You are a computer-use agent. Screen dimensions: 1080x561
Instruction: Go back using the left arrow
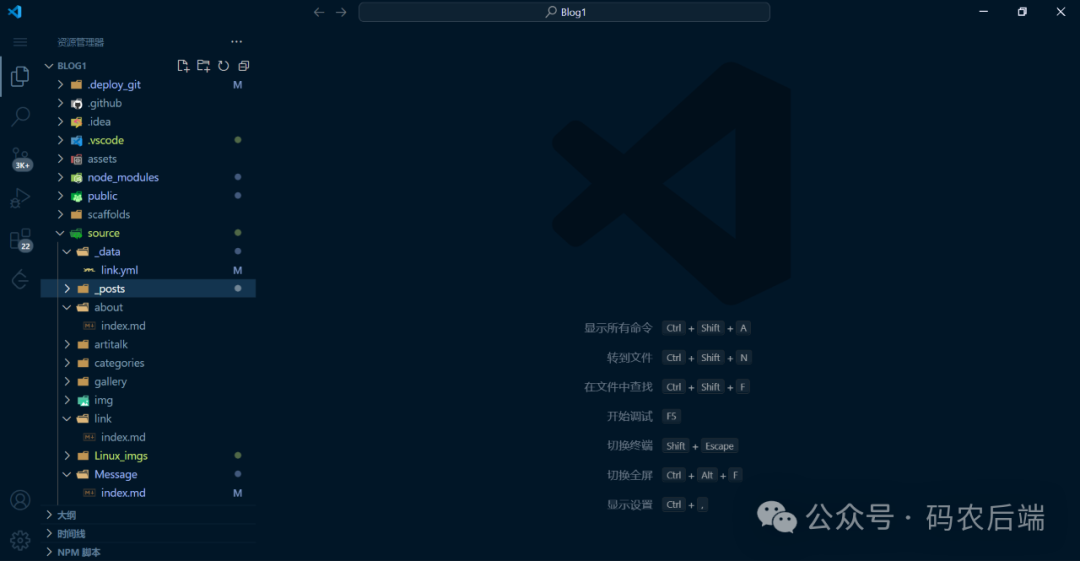[x=318, y=12]
